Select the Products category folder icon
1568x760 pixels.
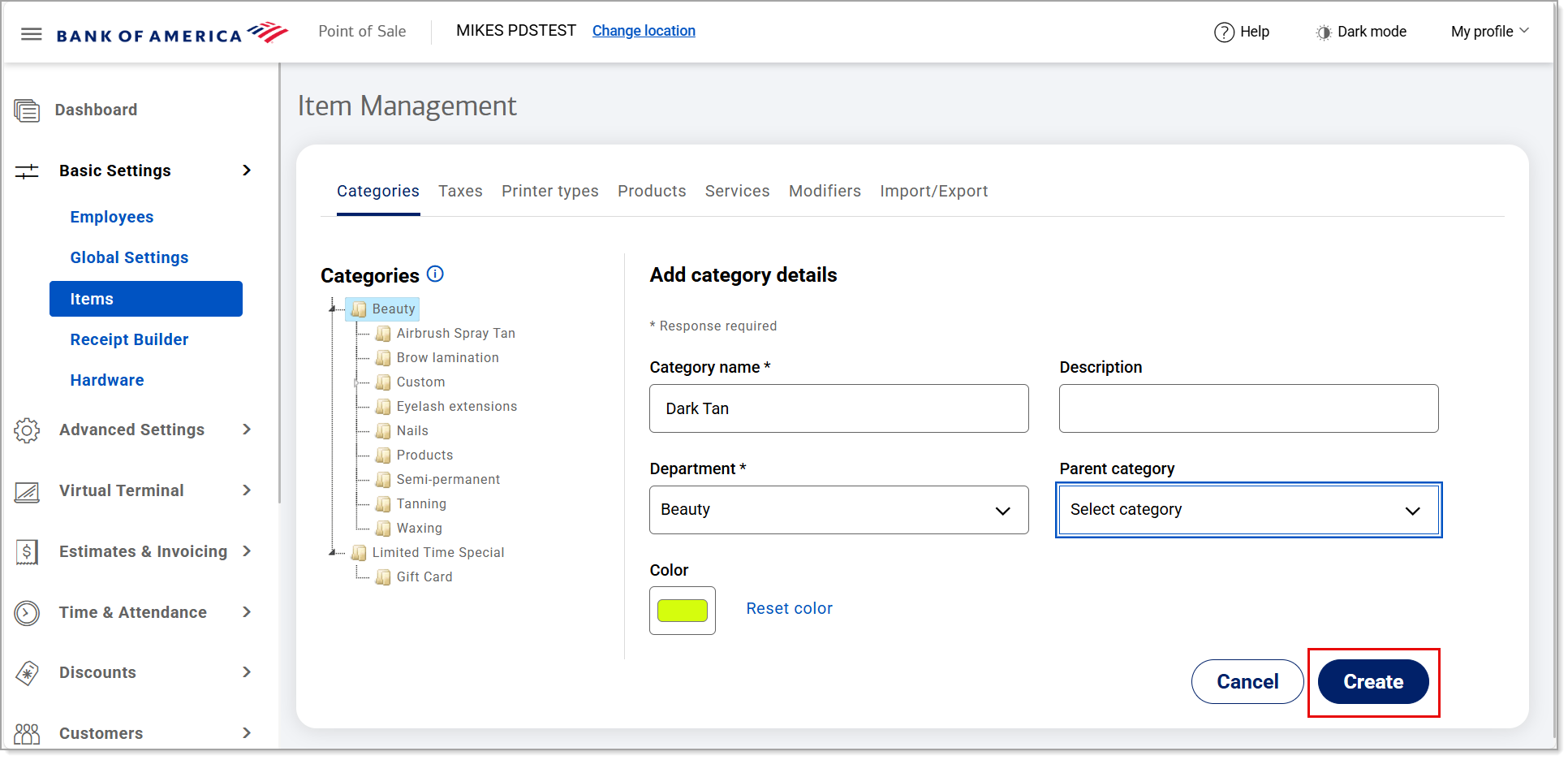click(x=383, y=456)
